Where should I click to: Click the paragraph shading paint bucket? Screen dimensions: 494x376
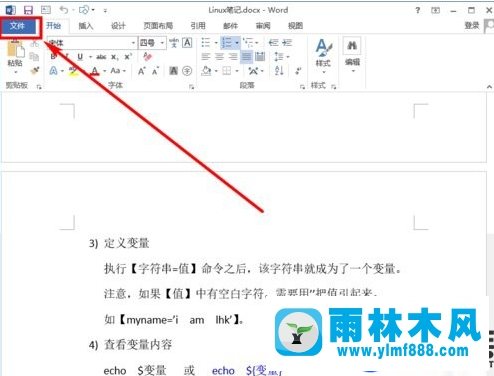(x=206, y=71)
